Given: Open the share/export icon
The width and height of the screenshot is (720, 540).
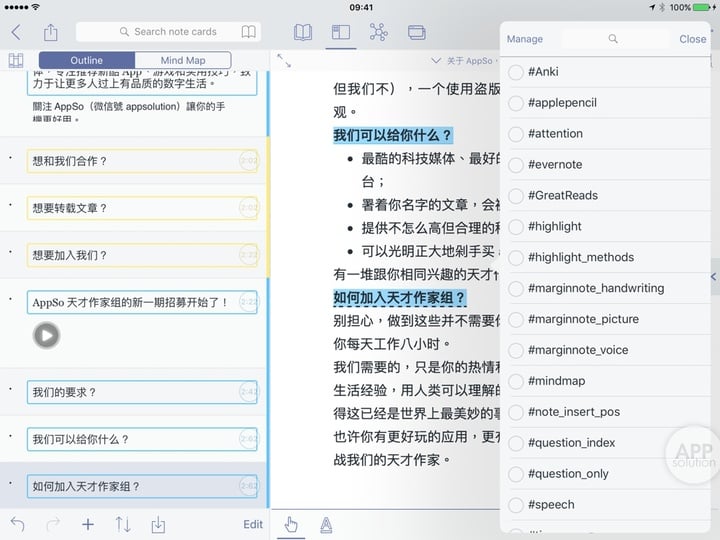Looking at the screenshot, I should 51,32.
